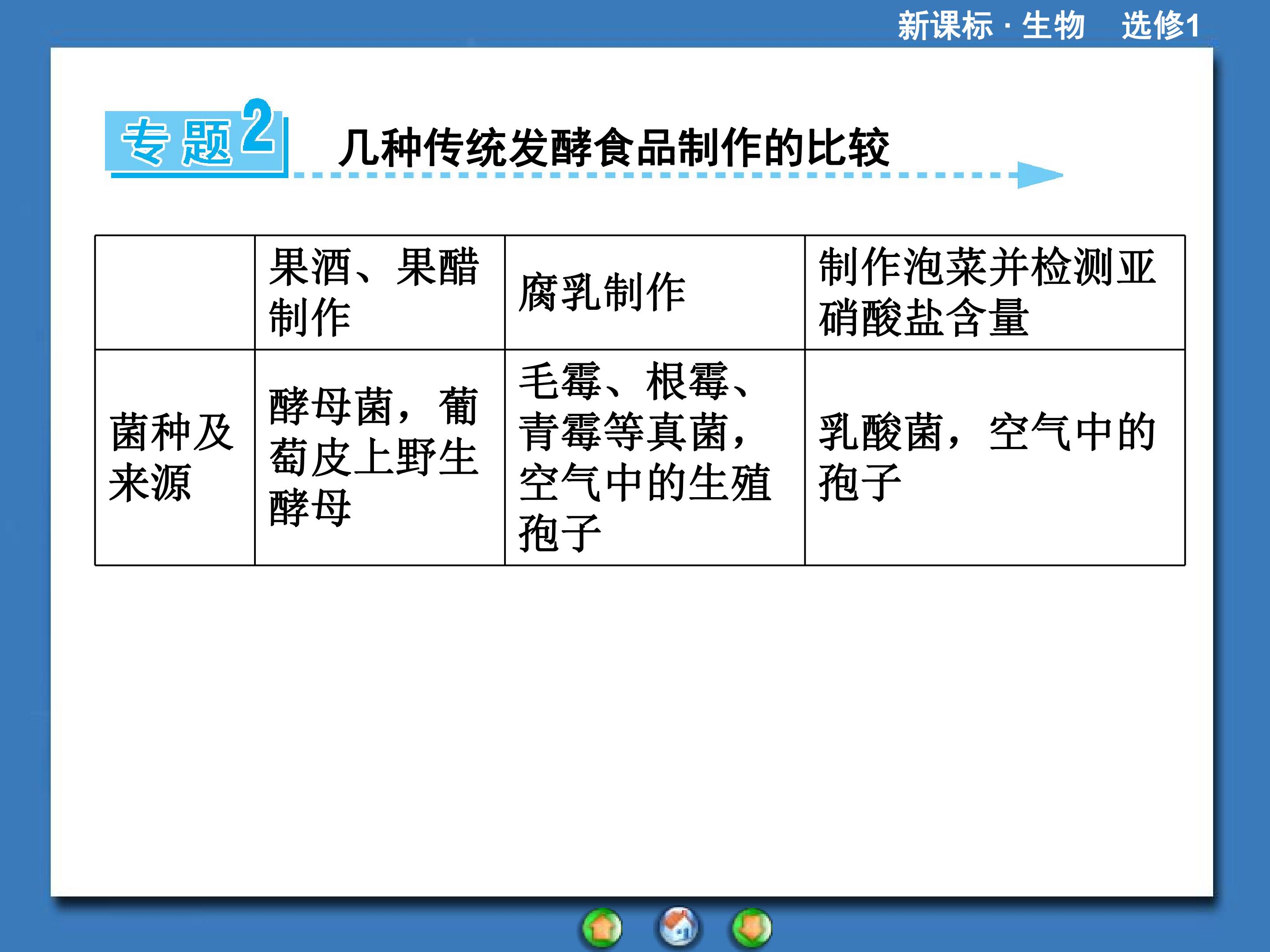
Task: Click the 制作泡菜并检测亚硝酸盐含量 header cell
Action: tap(995, 292)
